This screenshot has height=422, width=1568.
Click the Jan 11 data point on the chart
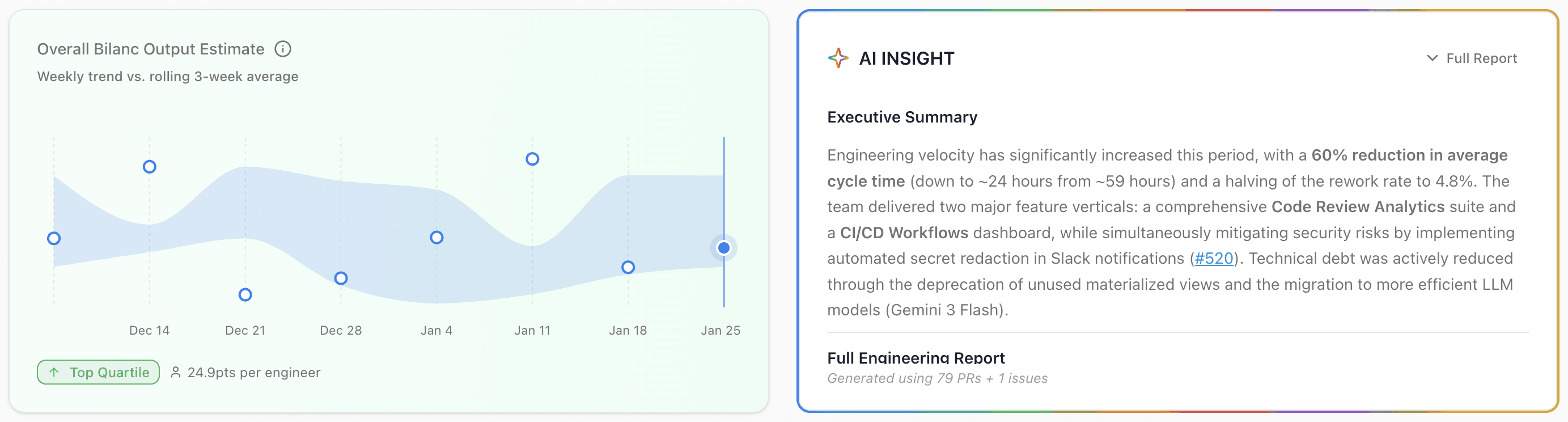533,158
